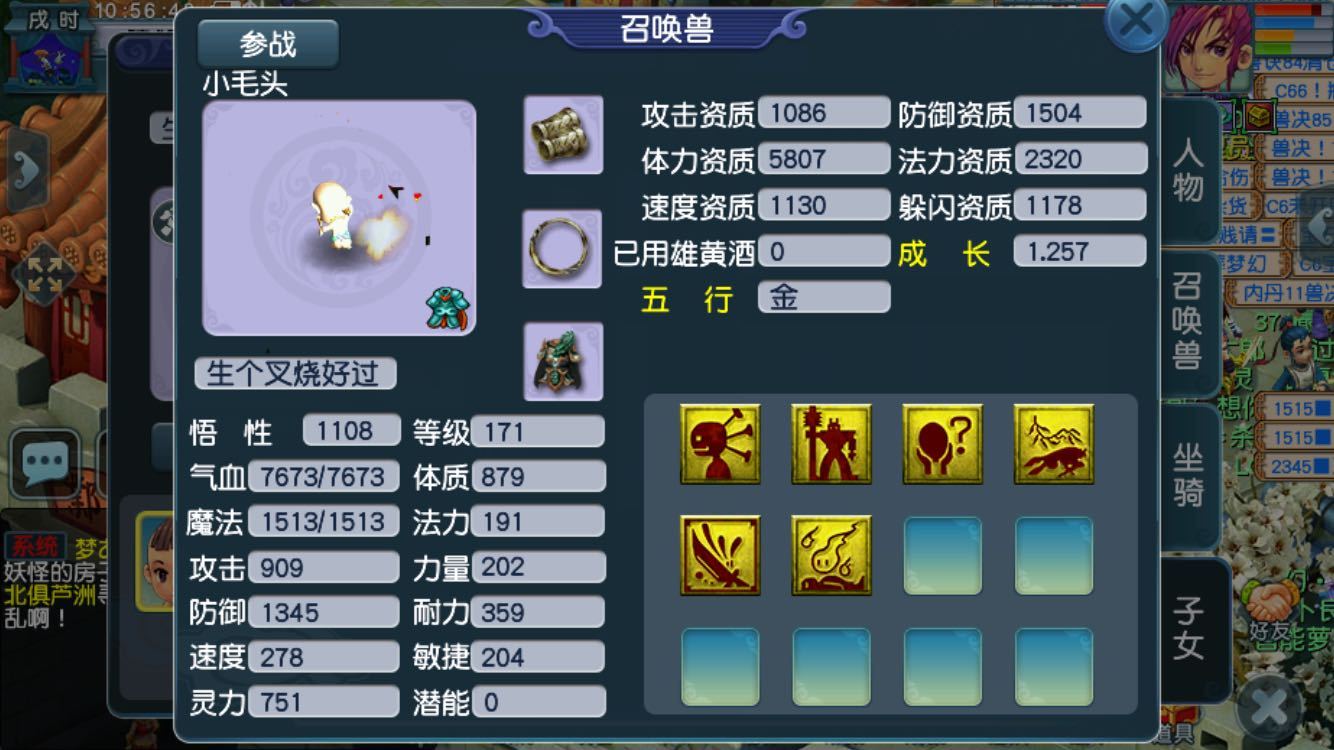Viewport: 1334px width, 750px height.
Task: Open the armor equipment slot
Action: point(563,361)
